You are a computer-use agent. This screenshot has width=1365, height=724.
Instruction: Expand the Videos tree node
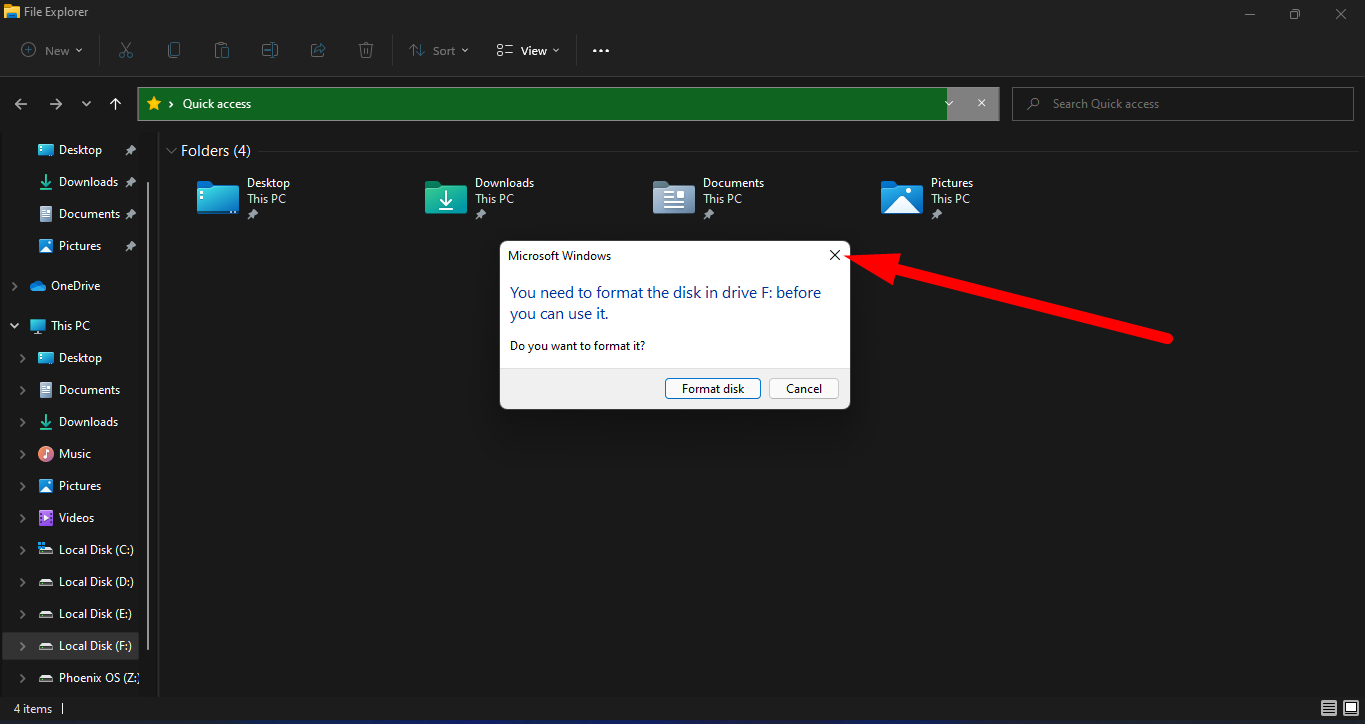(x=23, y=518)
